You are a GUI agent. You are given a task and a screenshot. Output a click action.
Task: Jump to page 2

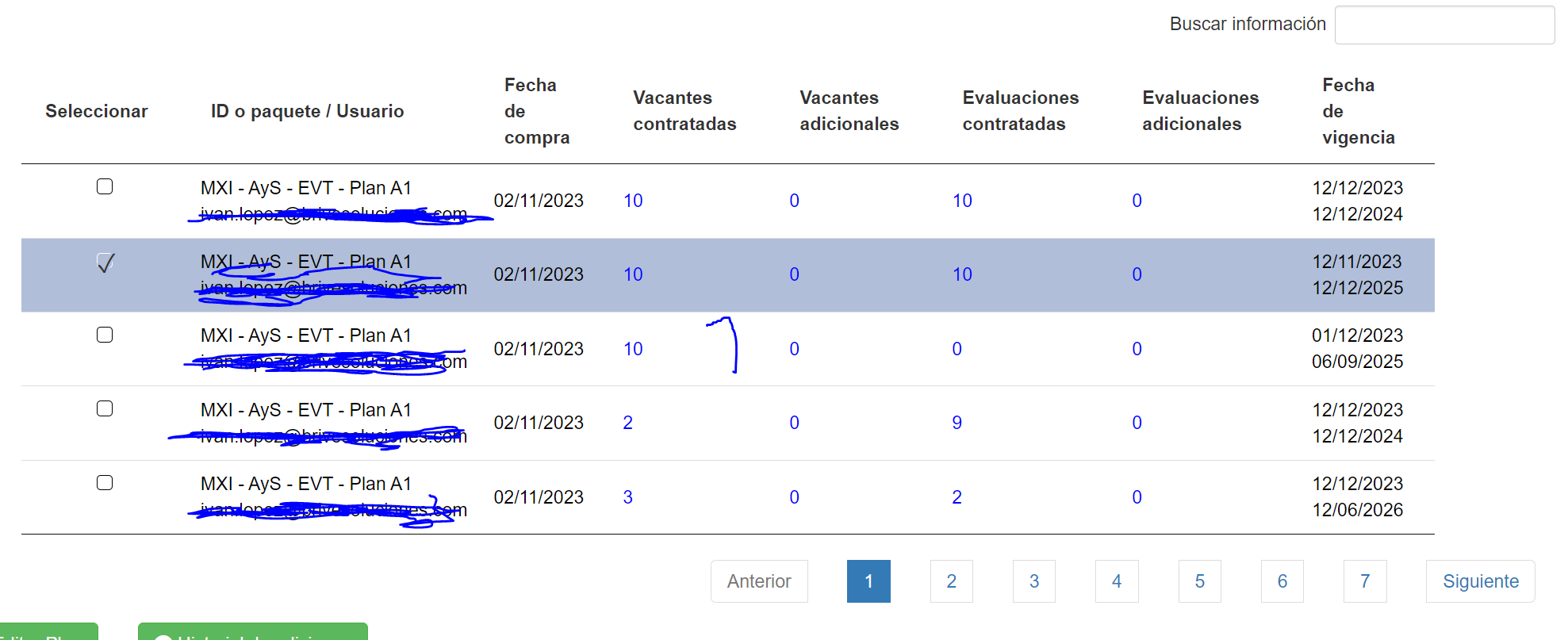click(x=951, y=581)
